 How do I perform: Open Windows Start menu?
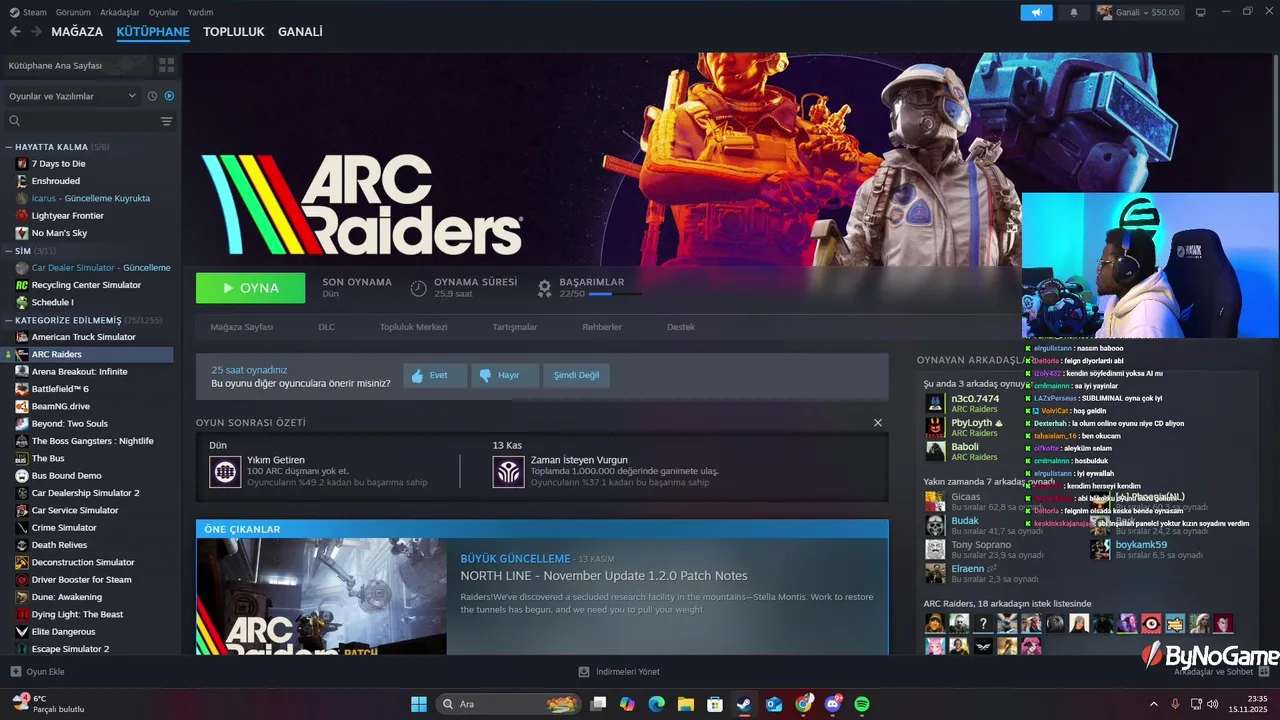[419, 704]
